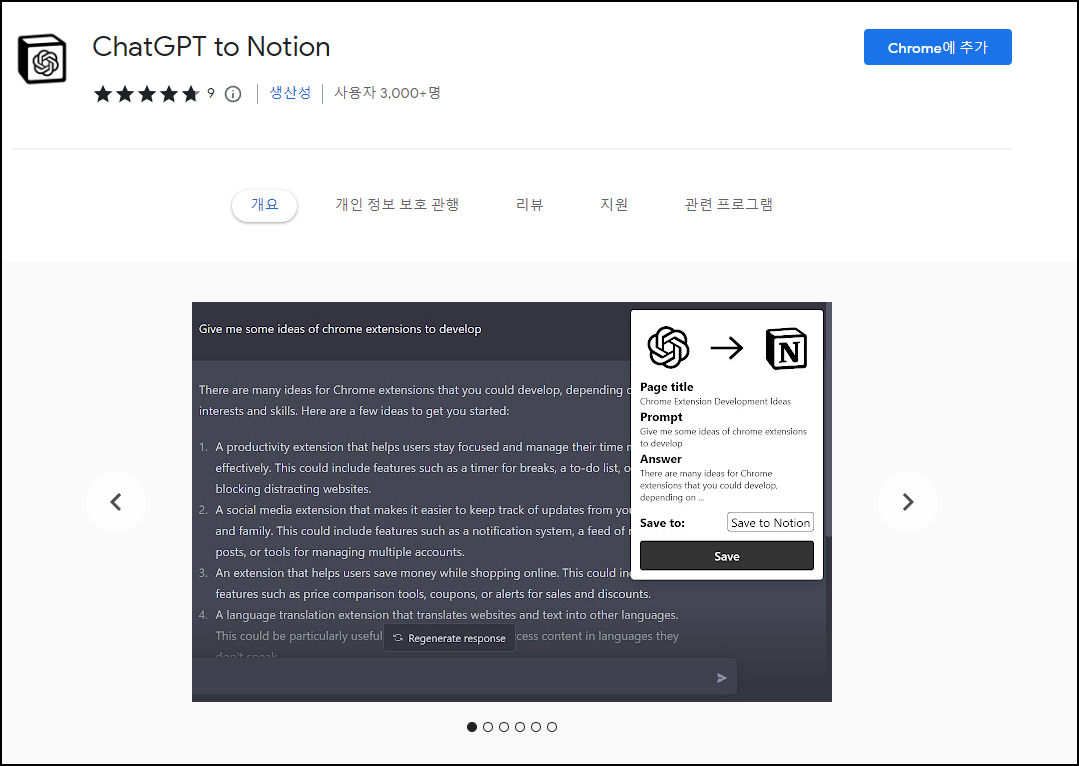Screen dimensions: 1079x766
Task: Click the ChatGPT logo in the popup
Action: pyautogui.click(x=668, y=348)
